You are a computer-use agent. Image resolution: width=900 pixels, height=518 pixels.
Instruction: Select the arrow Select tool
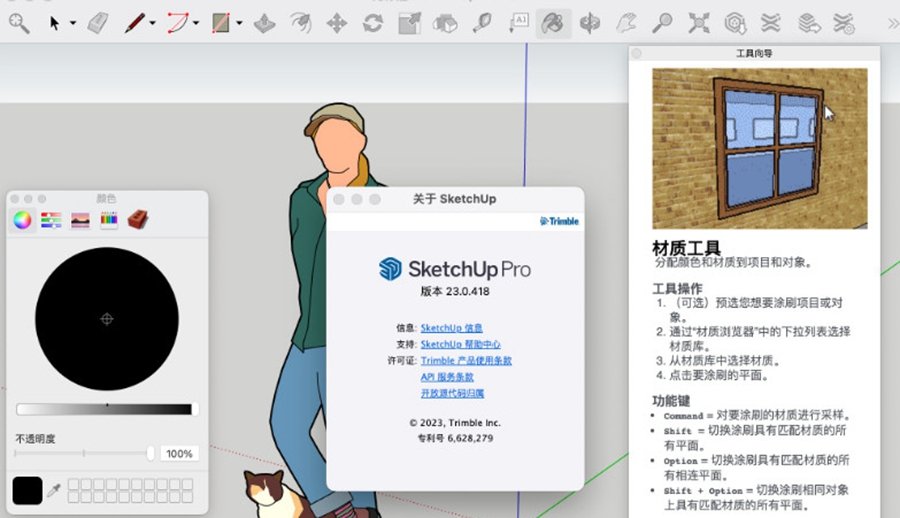55,24
